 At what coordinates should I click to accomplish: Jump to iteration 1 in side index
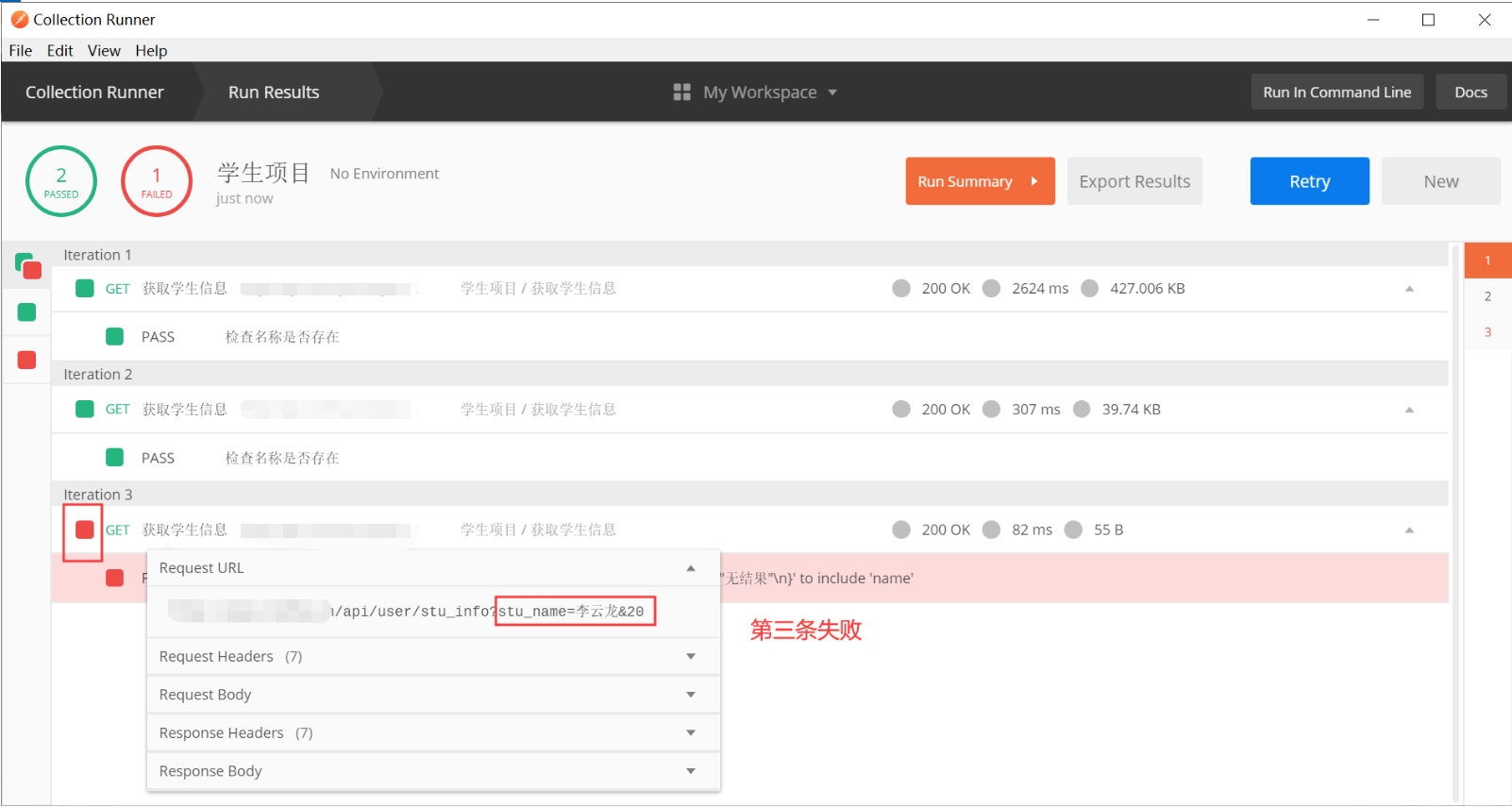click(1487, 261)
